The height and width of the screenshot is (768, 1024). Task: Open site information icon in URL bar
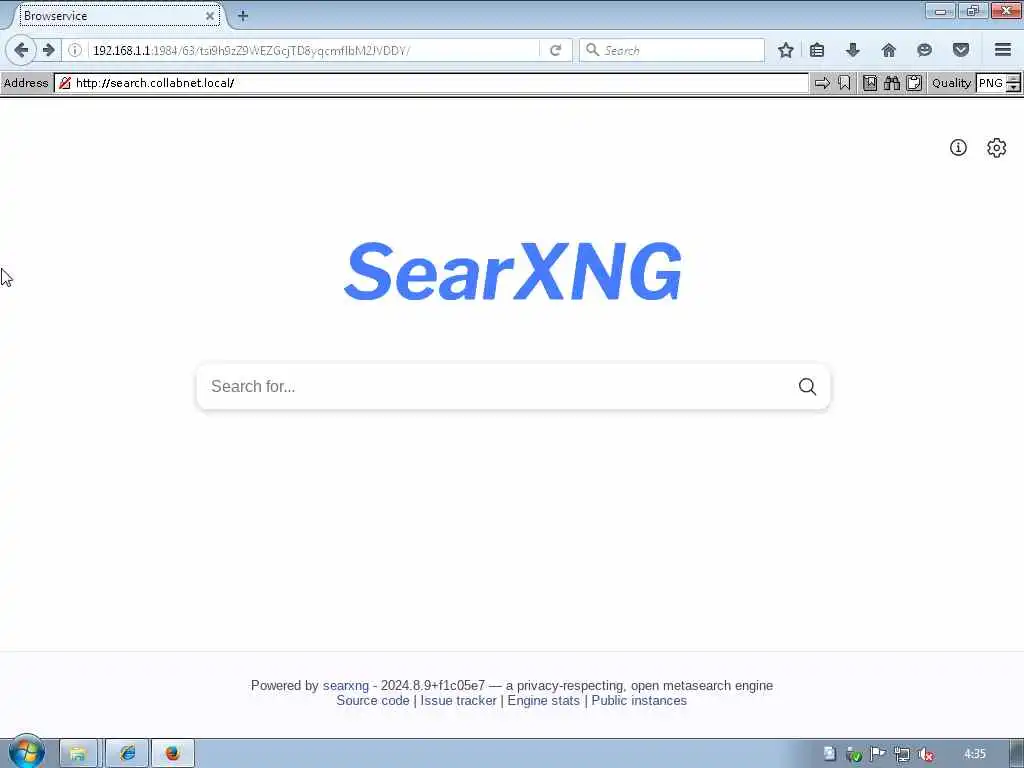(x=75, y=50)
